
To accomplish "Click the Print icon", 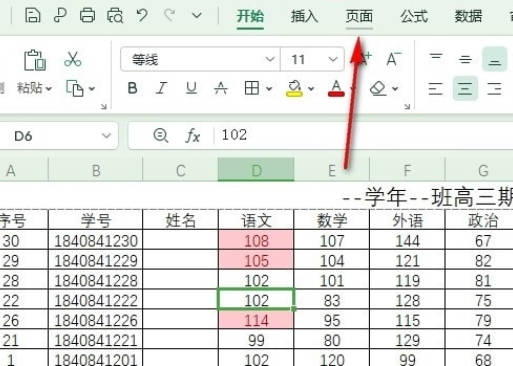I will [87, 15].
